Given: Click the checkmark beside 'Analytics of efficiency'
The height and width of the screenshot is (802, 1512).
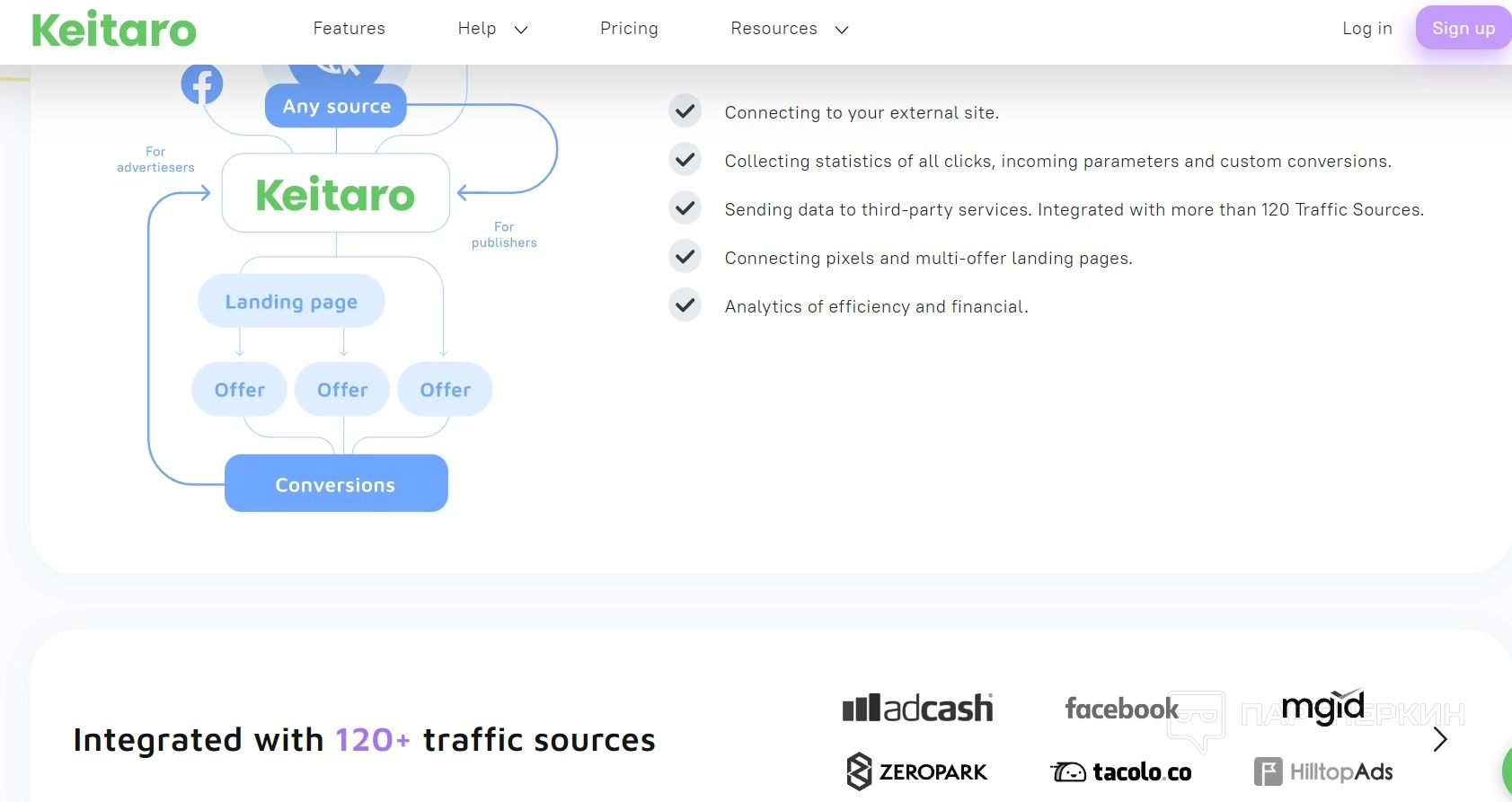Looking at the screenshot, I should 685,305.
